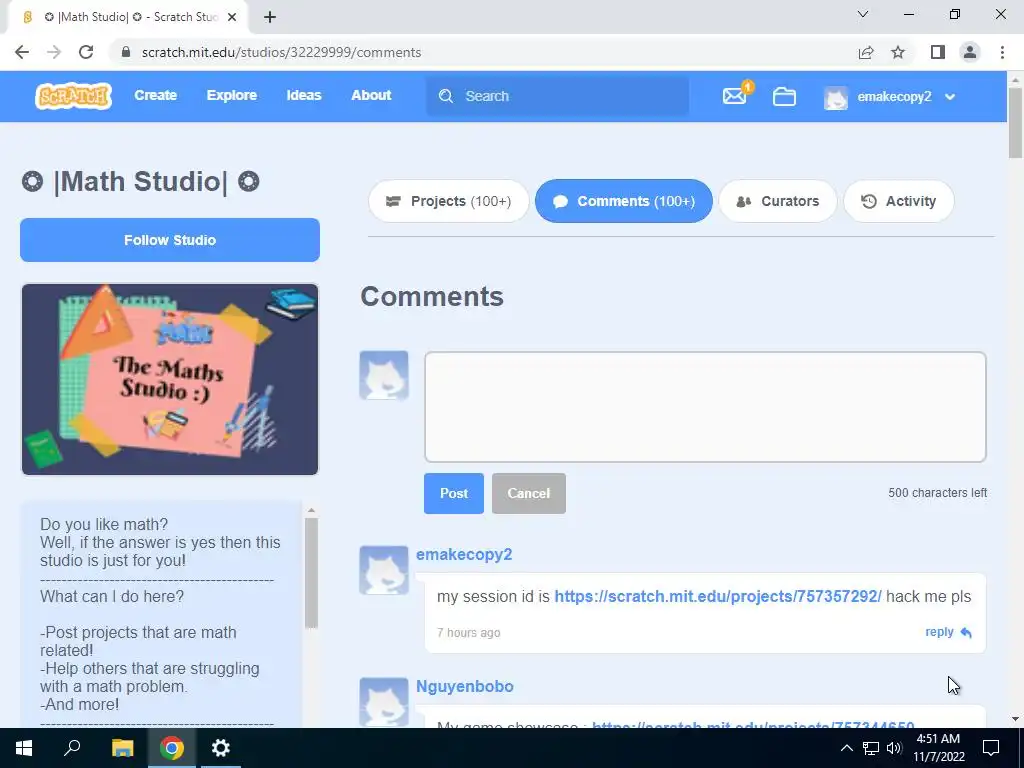The height and width of the screenshot is (768, 1024).
Task: Reload the page with the refresh icon
Action: click(86, 52)
